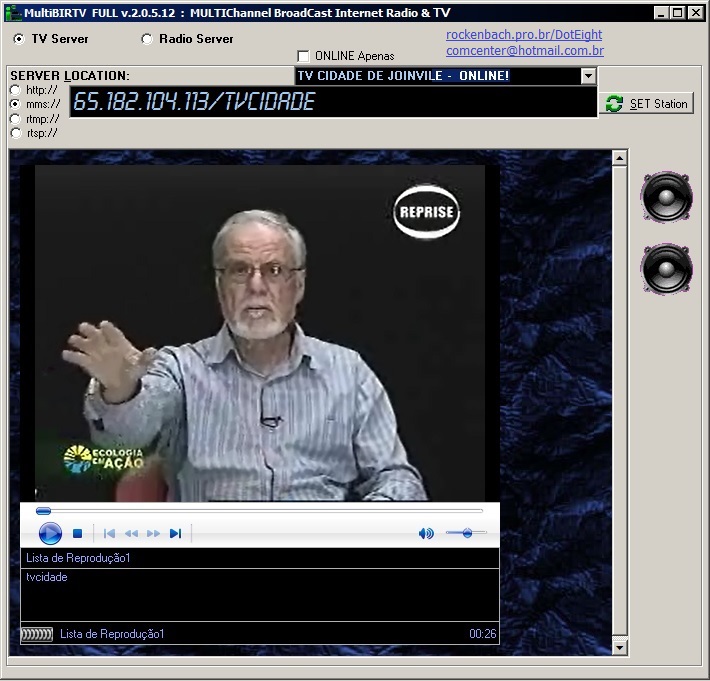Open the TV station dropdown list
The image size is (710, 681).
(x=588, y=76)
